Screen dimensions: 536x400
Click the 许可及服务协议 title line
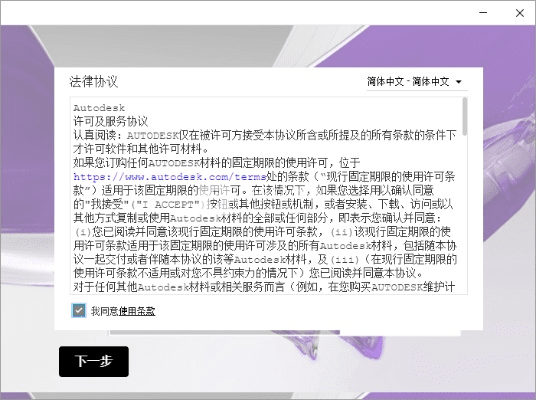[110, 122]
